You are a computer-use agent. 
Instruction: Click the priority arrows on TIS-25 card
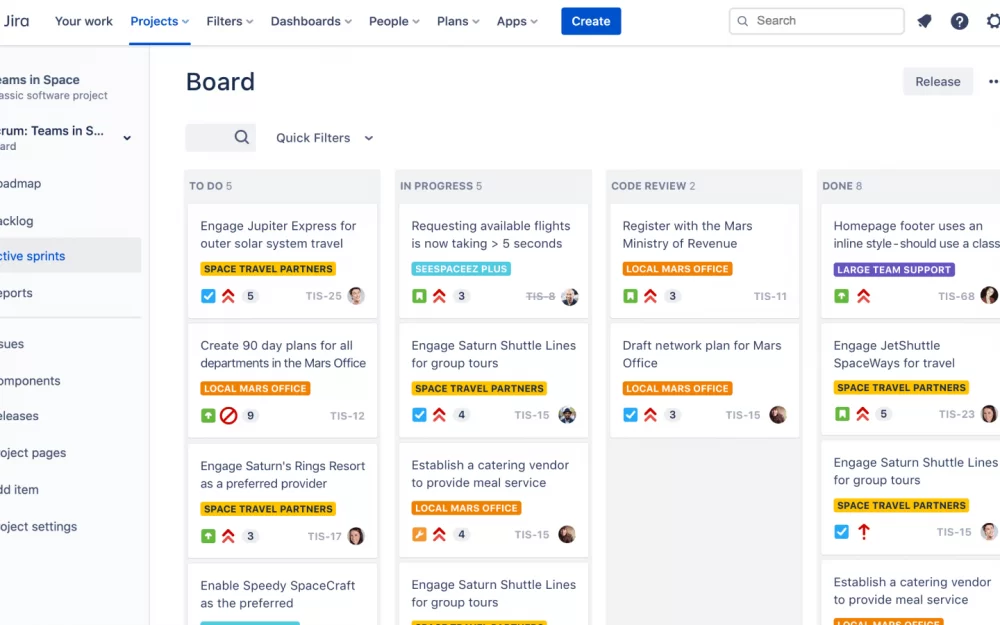tap(228, 296)
